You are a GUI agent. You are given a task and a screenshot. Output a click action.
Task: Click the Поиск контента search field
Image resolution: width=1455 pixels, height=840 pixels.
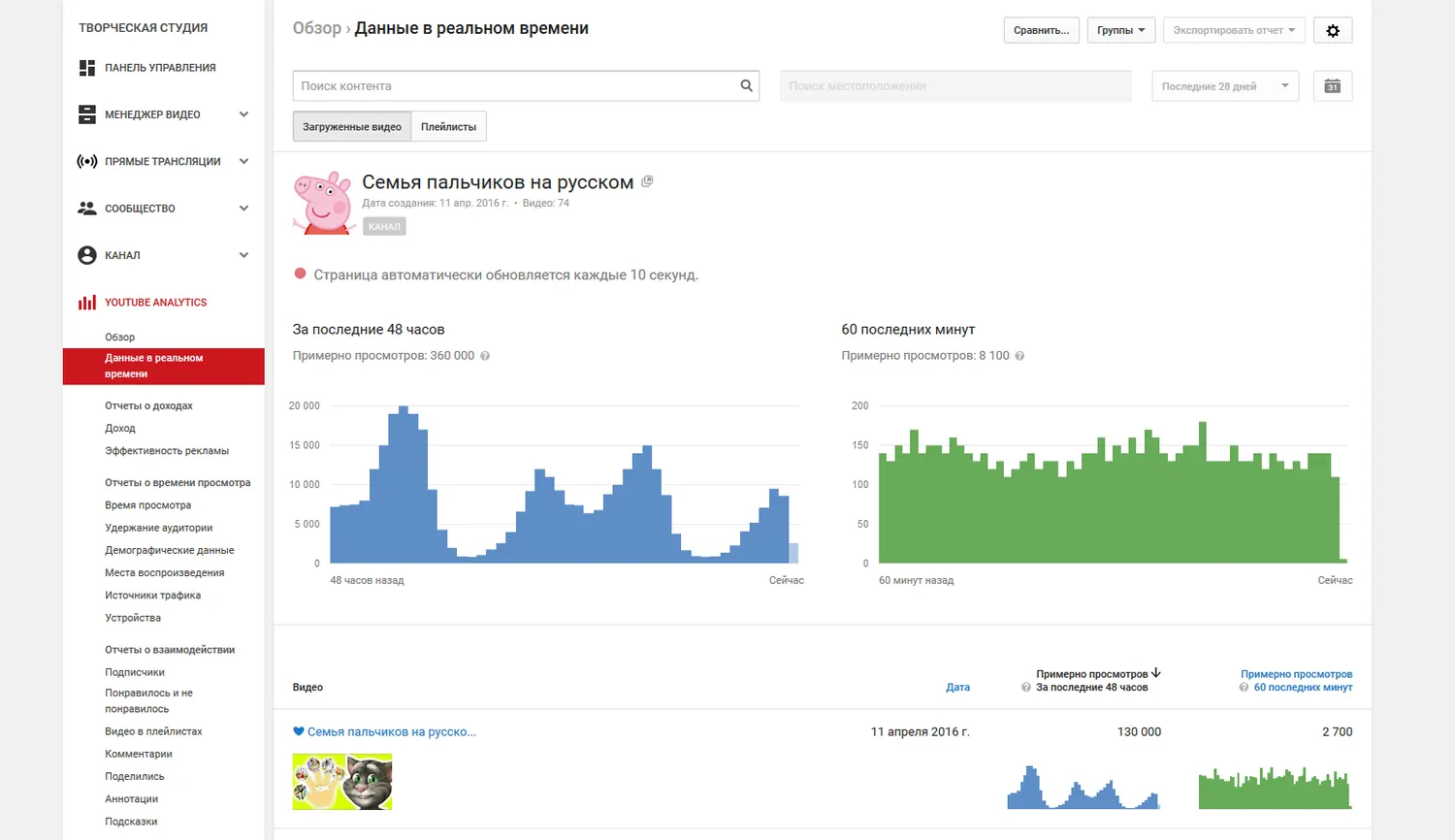click(x=515, y=85)
